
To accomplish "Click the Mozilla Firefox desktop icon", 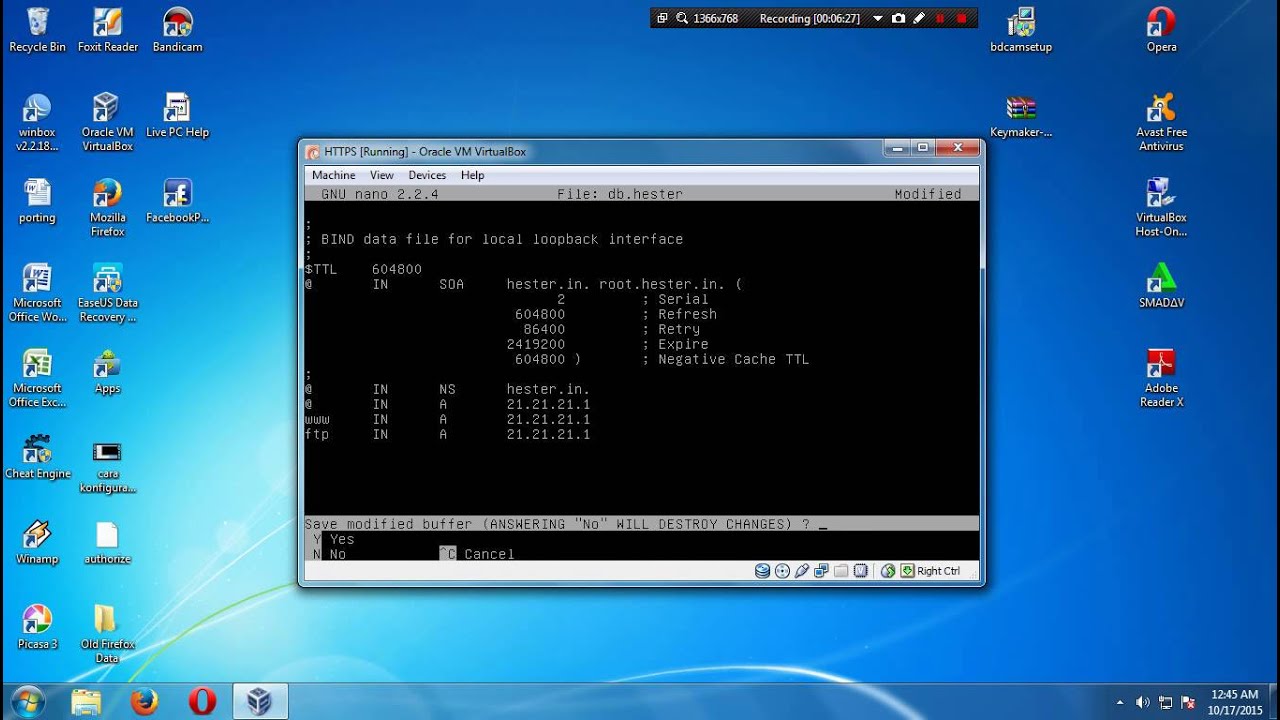I will (x=108, y=208).
